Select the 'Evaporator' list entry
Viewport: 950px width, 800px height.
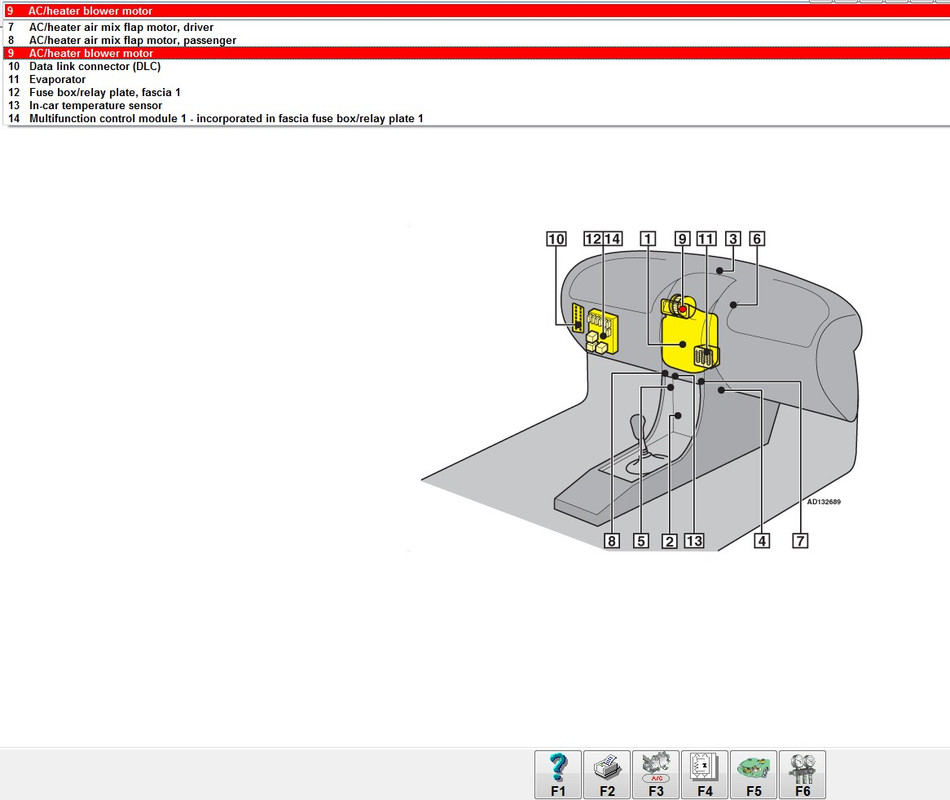pos(475,79)
